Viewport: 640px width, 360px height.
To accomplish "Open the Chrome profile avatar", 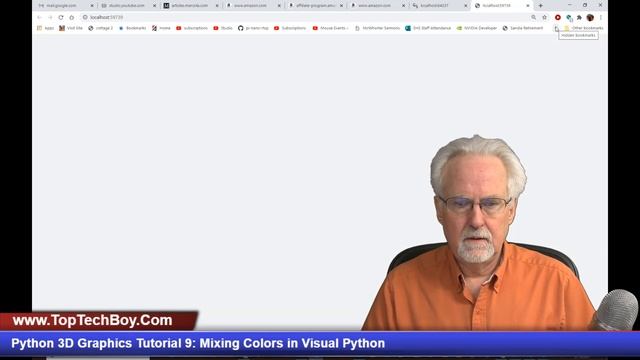I will 590,18.
